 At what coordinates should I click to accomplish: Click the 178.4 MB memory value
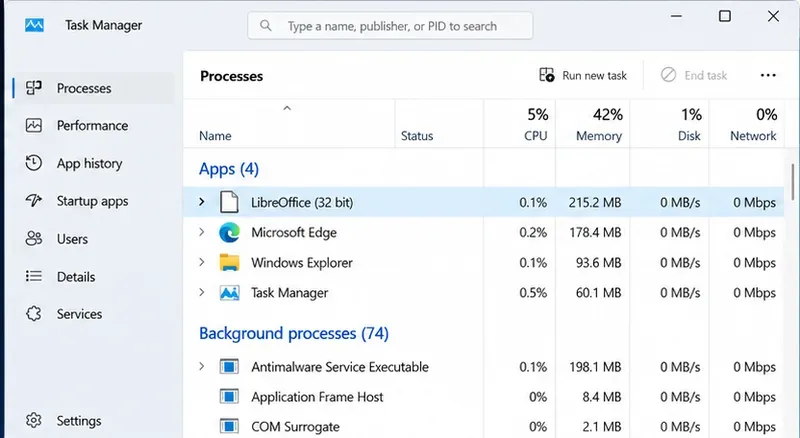(595, 233)
